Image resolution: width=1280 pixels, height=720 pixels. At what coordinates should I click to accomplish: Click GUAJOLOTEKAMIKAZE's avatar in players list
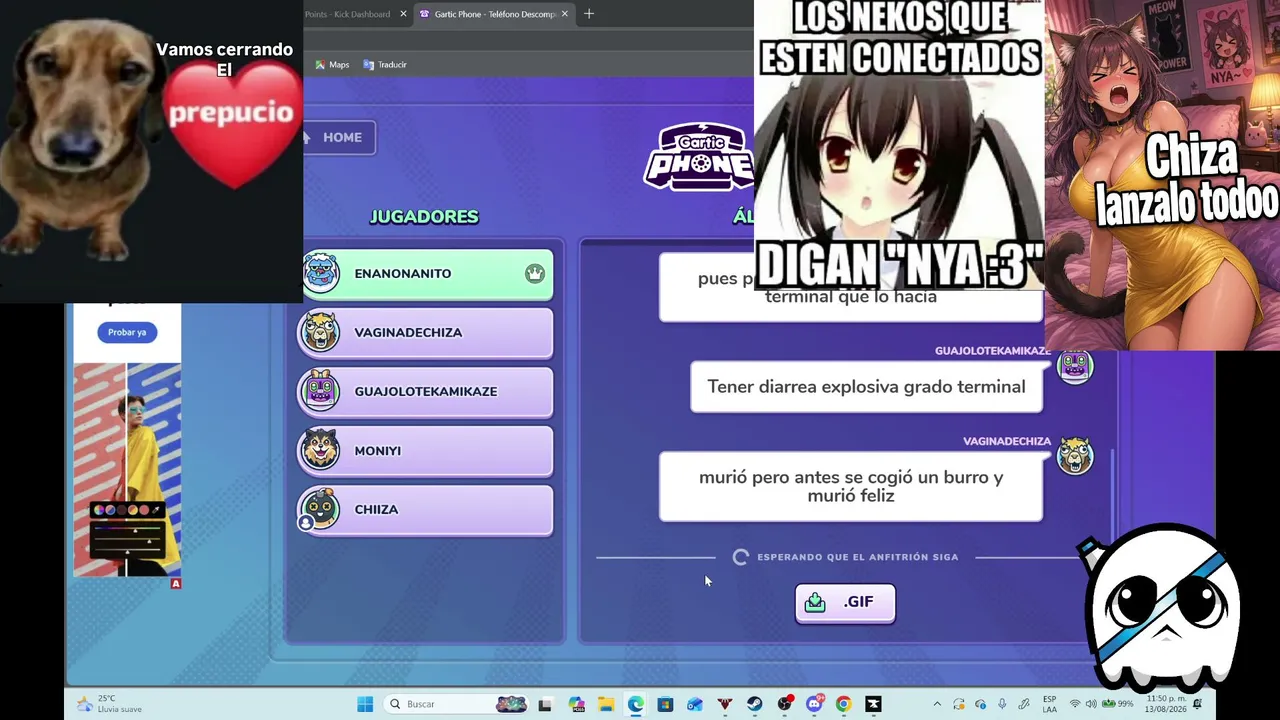[321, 391]
